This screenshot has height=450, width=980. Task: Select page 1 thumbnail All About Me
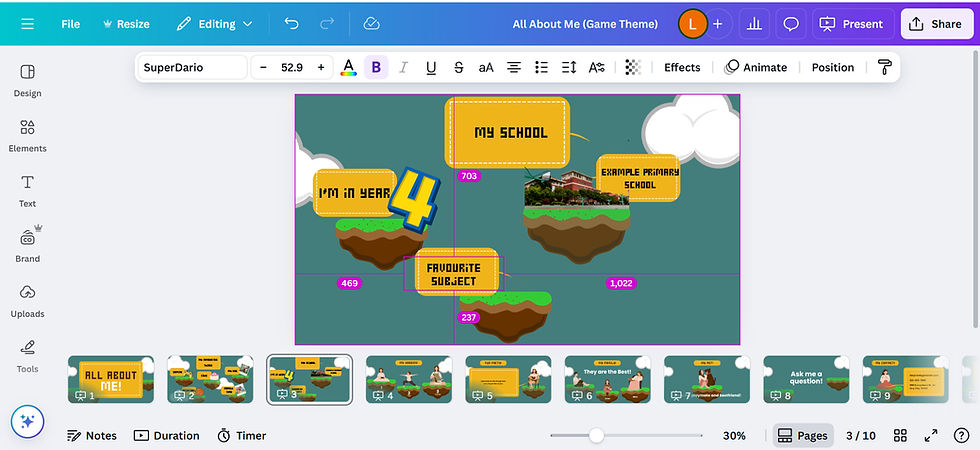(x=111, y=379)
